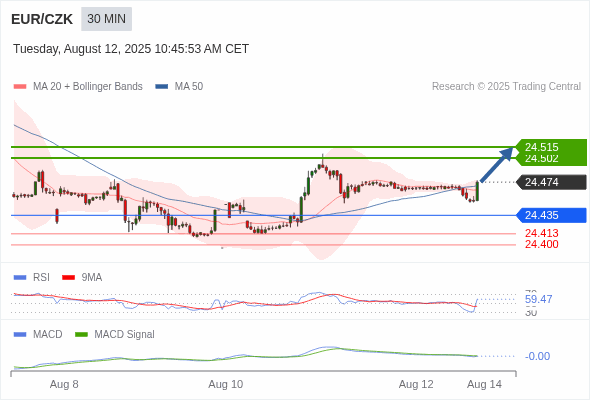
Task: Click the Aug 8 axis label
Action: [64, 384]
